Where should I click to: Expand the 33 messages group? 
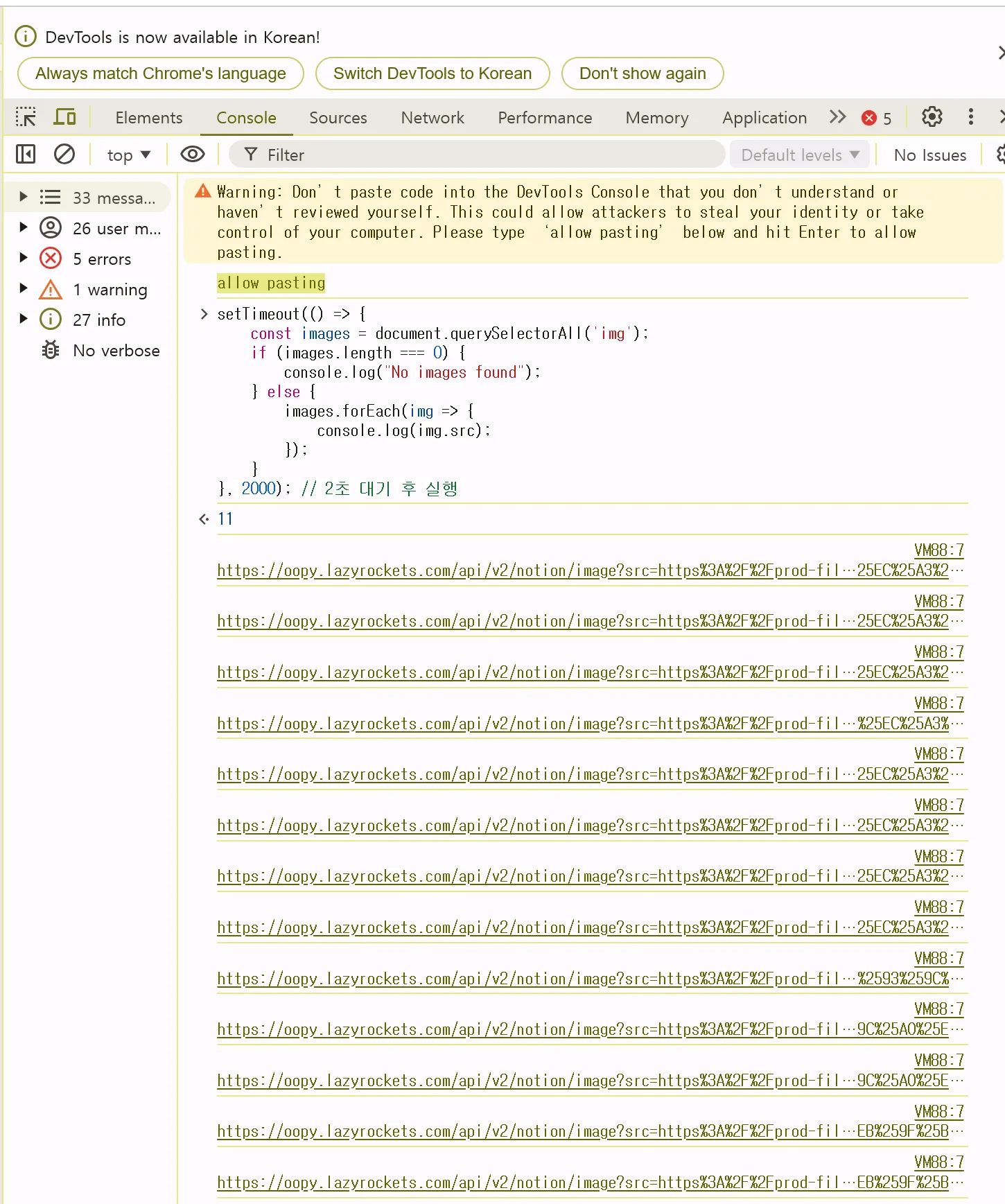point(24,198)
